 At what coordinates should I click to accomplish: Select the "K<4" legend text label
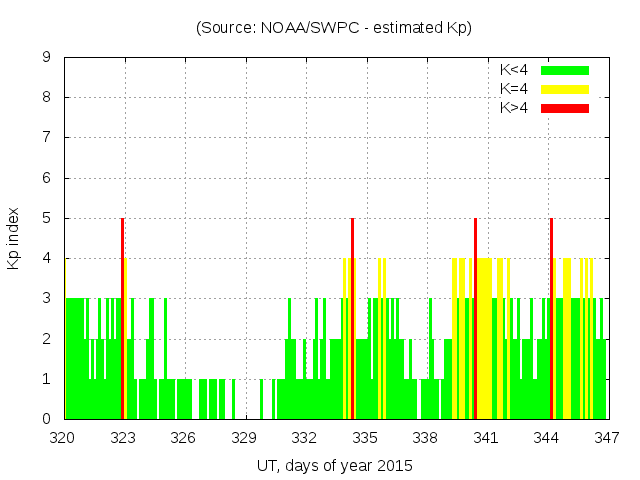pos(514,70)
